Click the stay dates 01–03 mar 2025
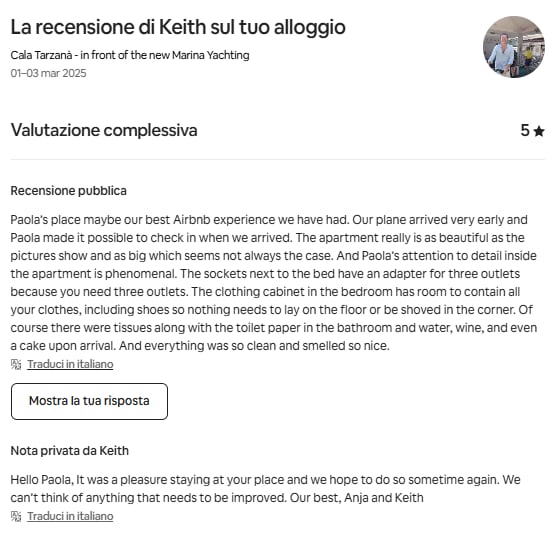Viewport: 560px width, 560px height. point(48,73)
